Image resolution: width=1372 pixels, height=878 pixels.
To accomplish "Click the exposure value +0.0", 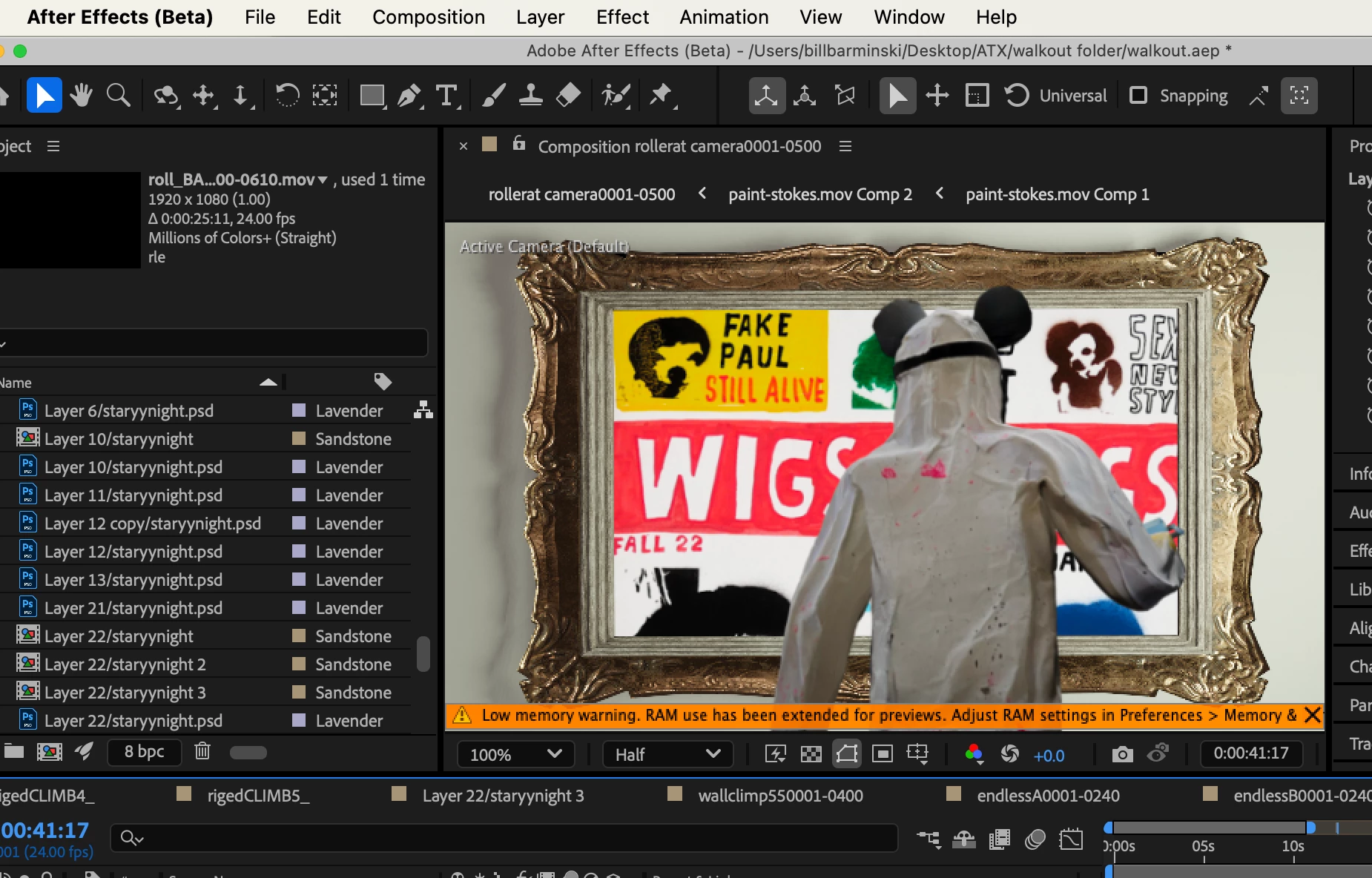I will pos(1049,755).
